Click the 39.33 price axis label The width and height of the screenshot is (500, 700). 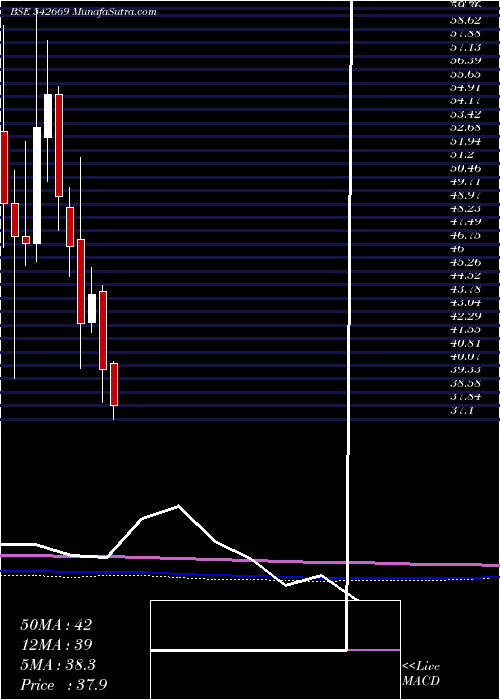(x=465, y=370)
